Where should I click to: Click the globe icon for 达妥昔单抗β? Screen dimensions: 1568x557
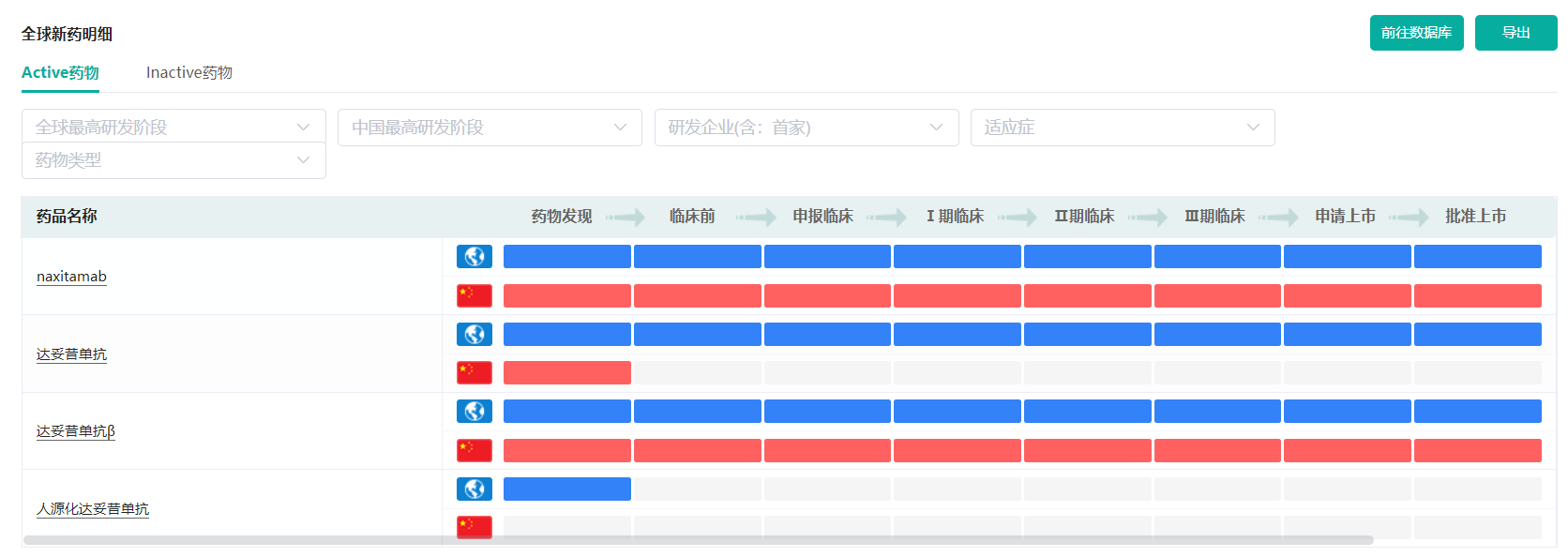click(x=475, y=412)
